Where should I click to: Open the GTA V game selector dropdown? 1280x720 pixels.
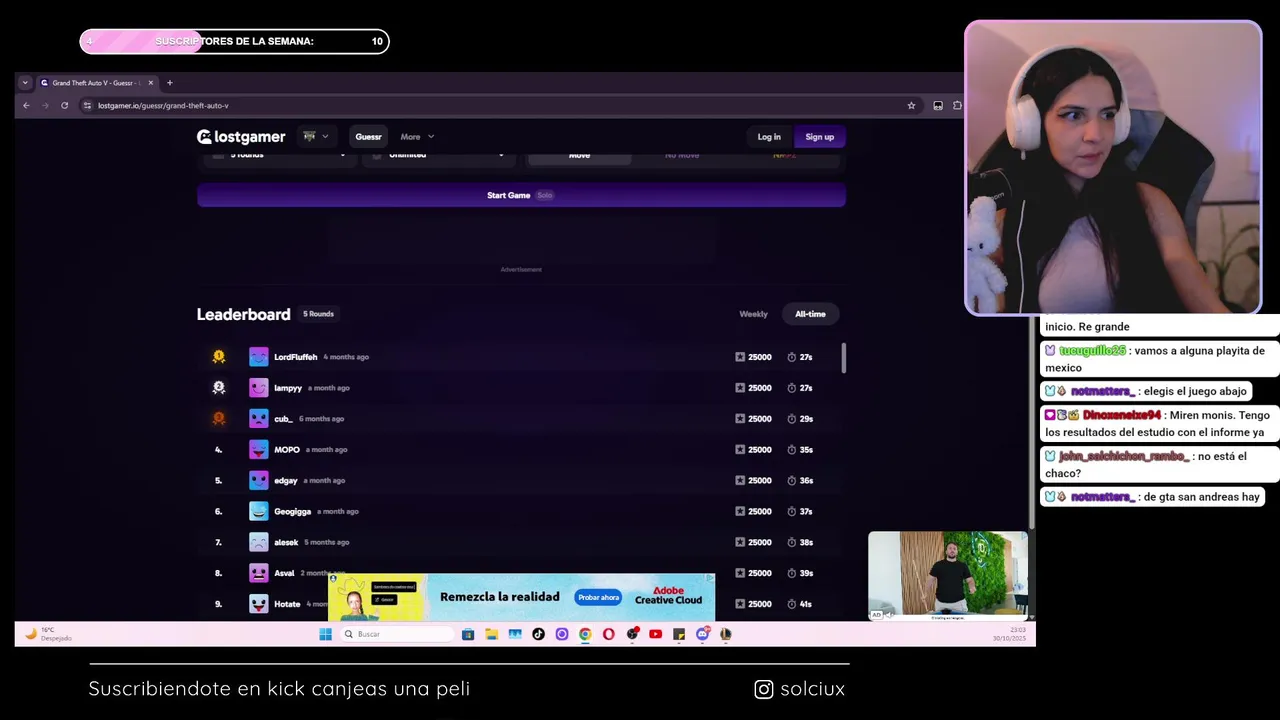(x=316, y=137)
